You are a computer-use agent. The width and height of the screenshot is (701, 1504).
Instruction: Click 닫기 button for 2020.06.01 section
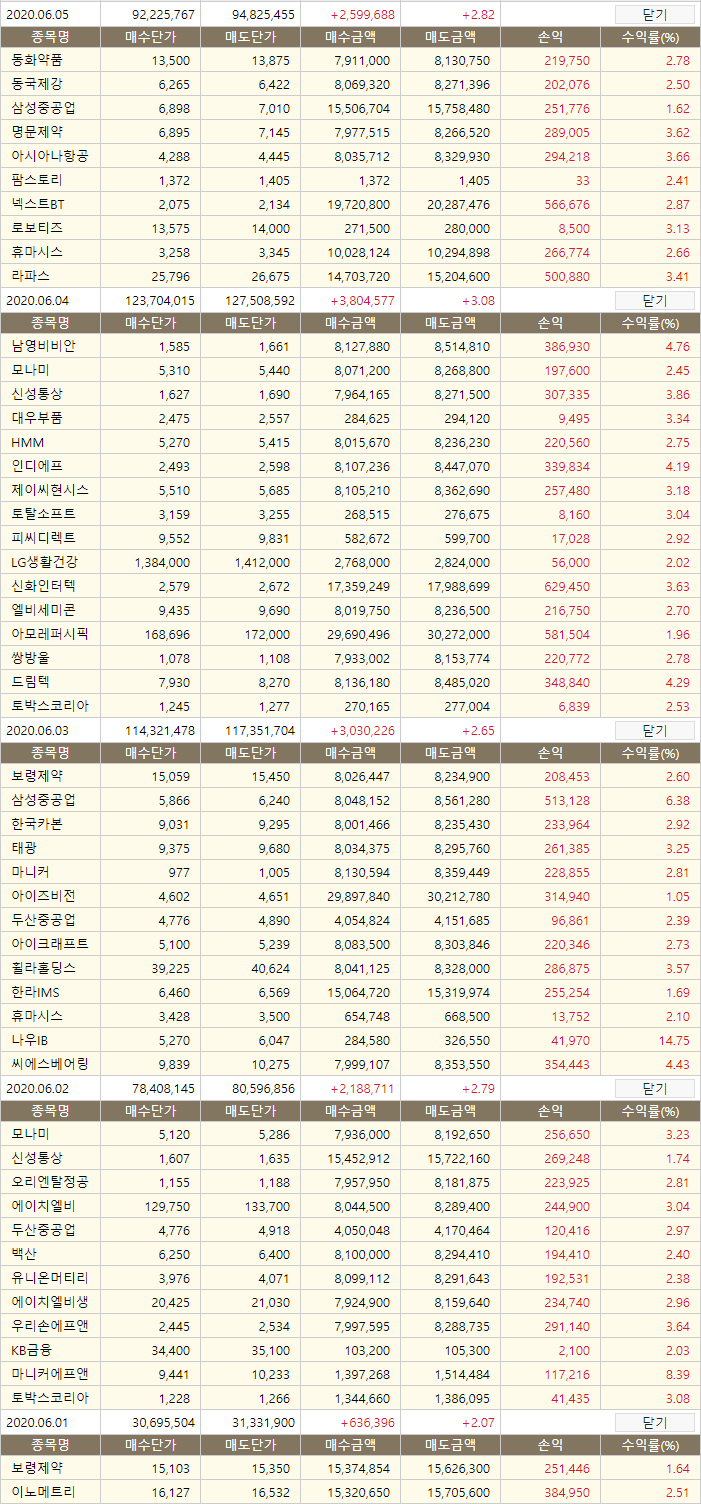coord(654,1422)
